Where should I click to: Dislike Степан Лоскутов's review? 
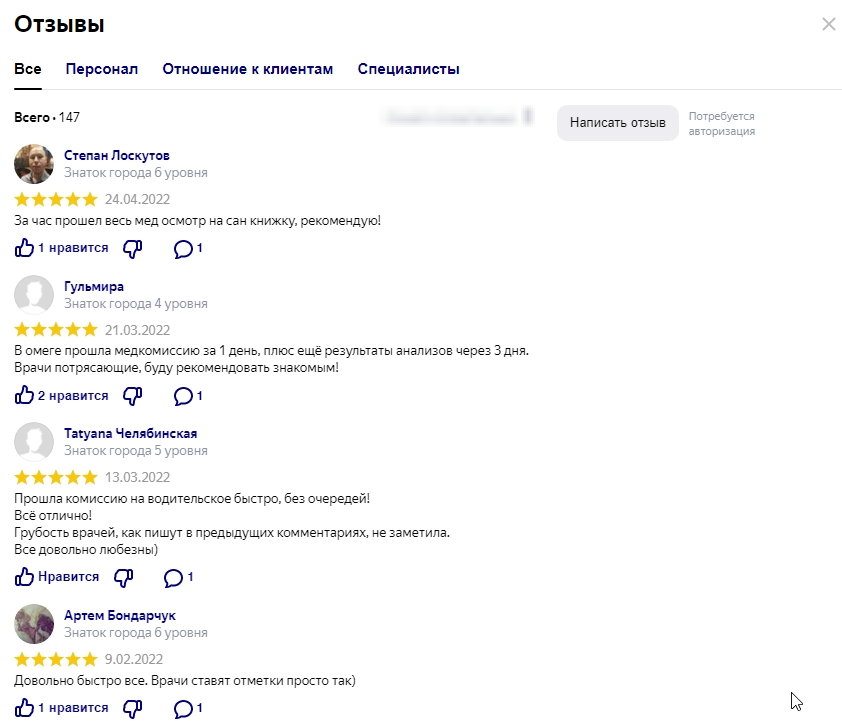point(132,248)
